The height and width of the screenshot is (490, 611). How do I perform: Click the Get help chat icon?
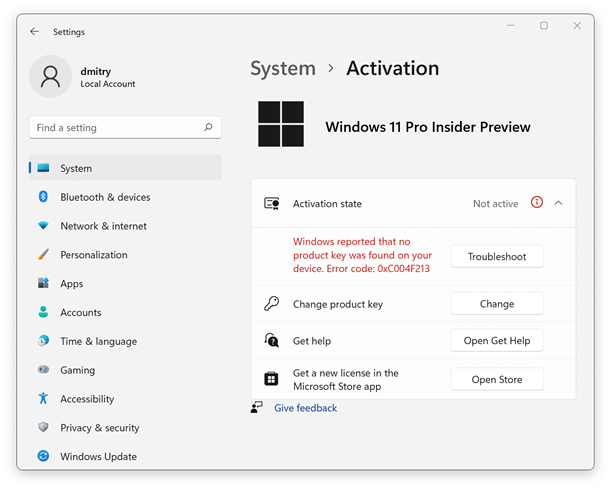[272, 340]
